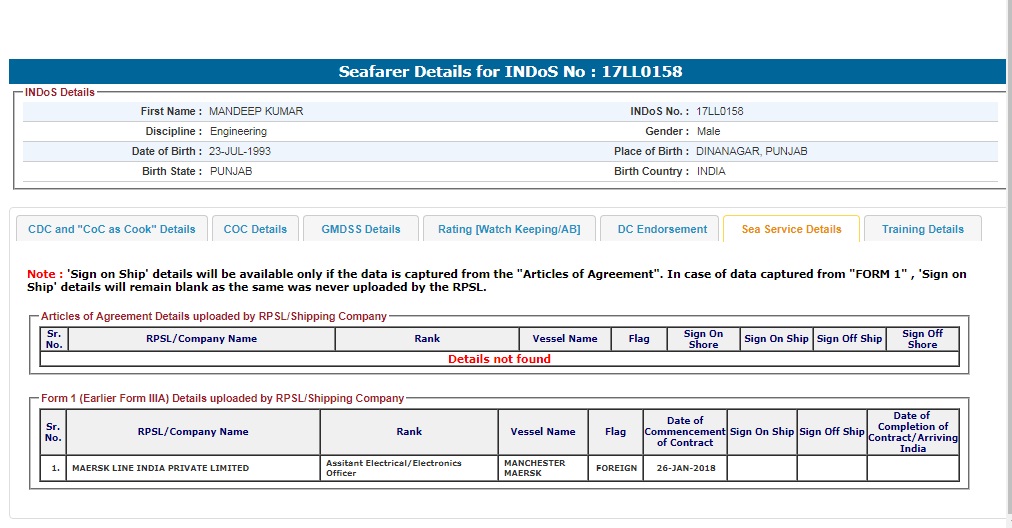Click the "Sign On Shore" column header
1012x528 pixels.
coord(703,339)
